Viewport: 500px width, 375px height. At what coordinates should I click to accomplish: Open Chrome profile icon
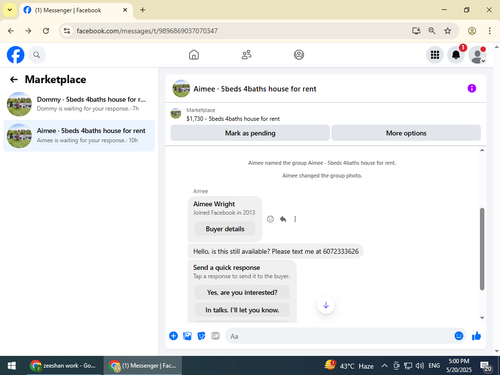click(472, 31)
